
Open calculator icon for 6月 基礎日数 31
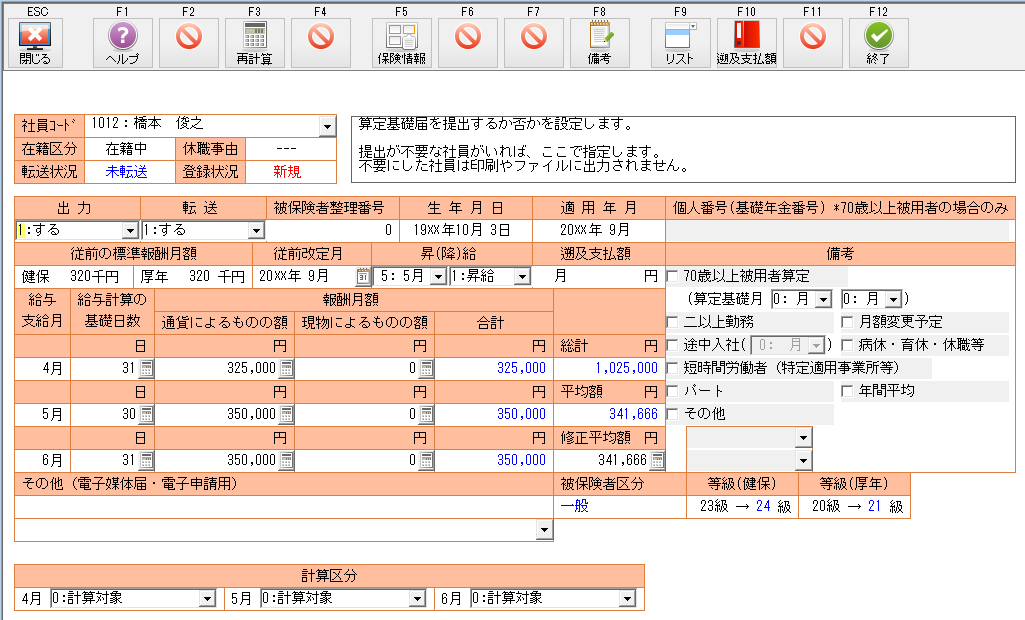(x=146, y=460)
